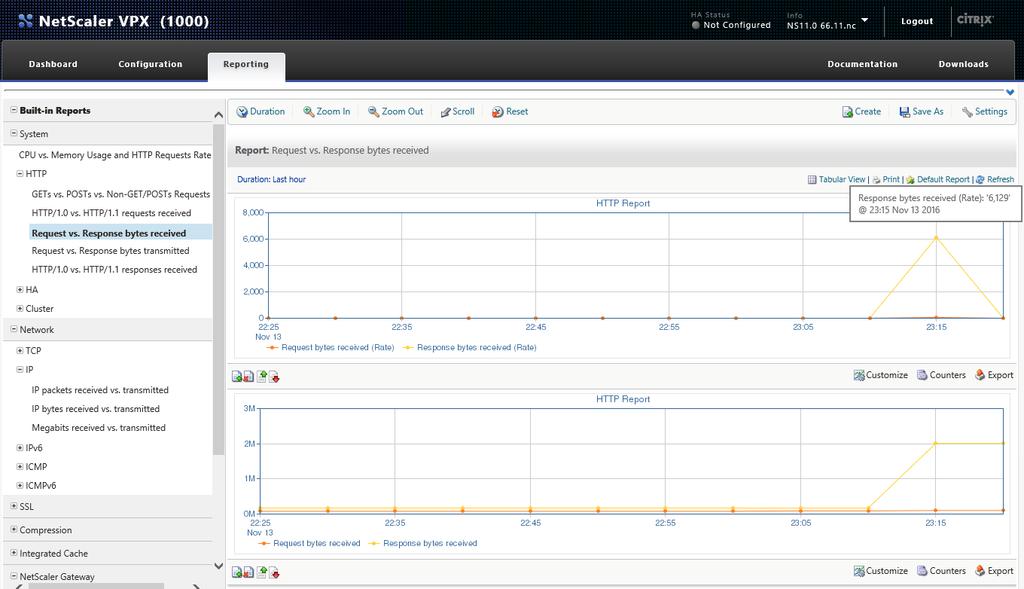
Task: Expand the ICMPv6 tree node
Action: click(20, 486)
